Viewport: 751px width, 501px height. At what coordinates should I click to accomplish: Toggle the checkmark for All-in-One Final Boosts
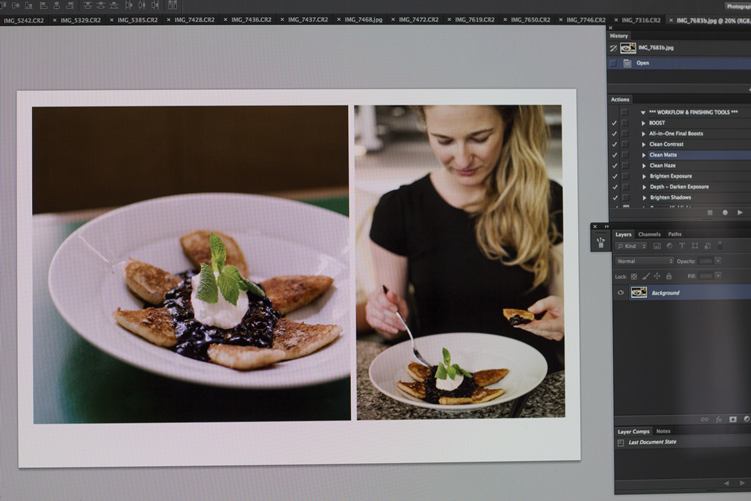pos(614,134)
